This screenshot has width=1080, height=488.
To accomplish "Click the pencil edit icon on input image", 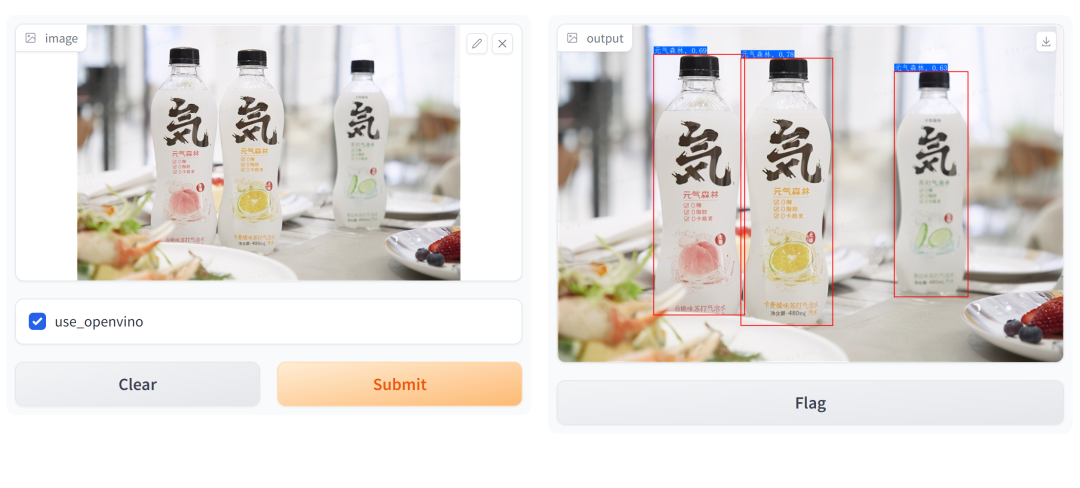I will click(x=477, y=44).
